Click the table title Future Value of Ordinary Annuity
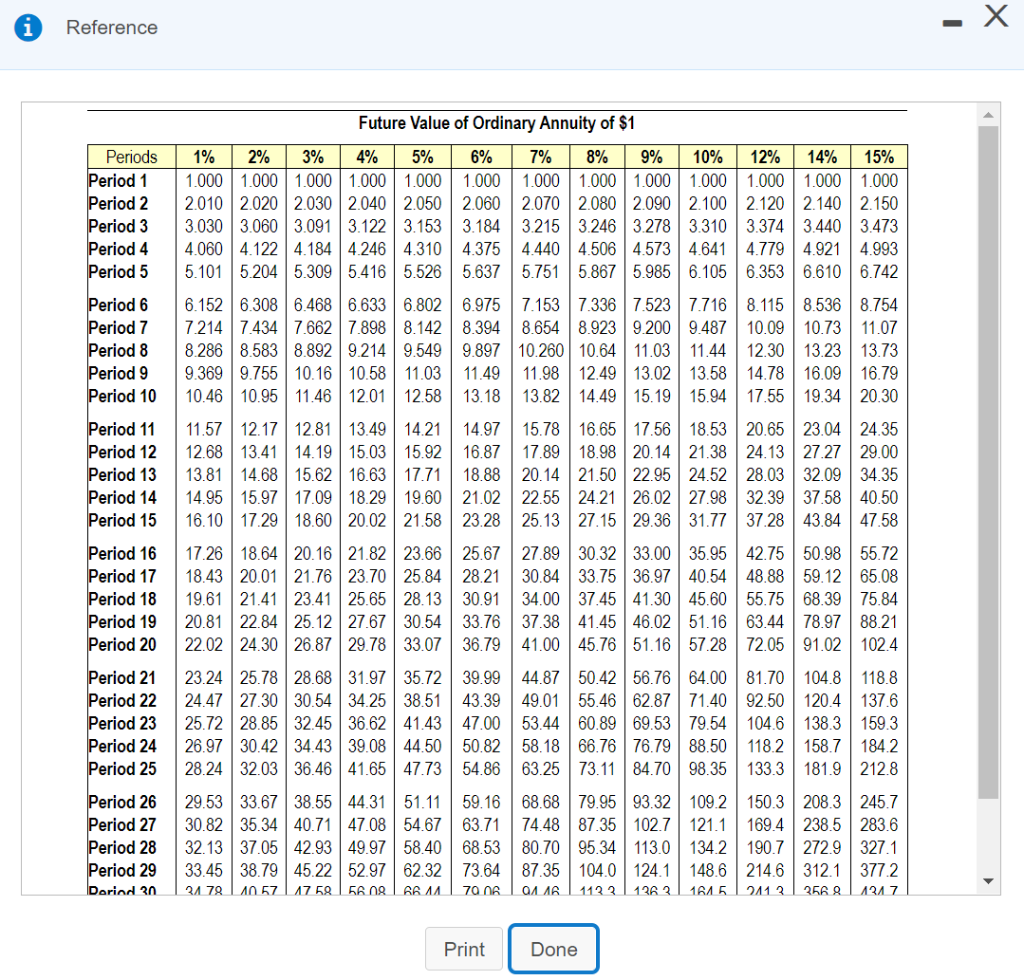This screenshot has height=980, width=1024. point(498,123)
